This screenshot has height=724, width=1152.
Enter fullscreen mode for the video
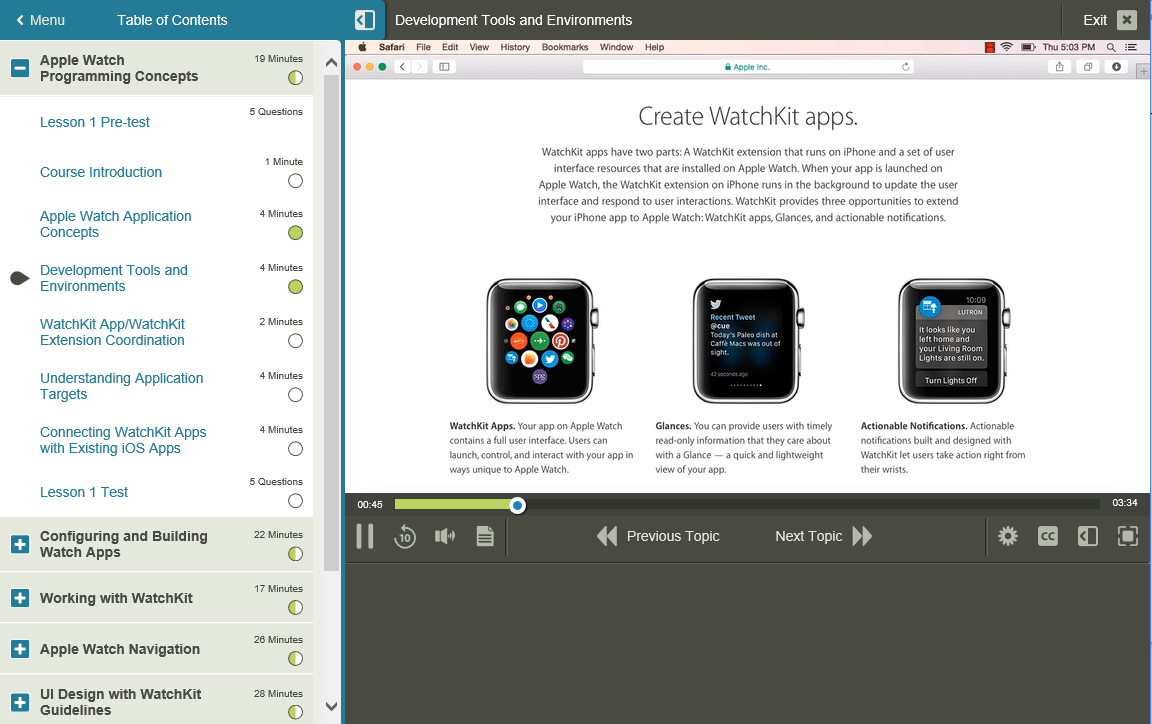click(1127, 536)
